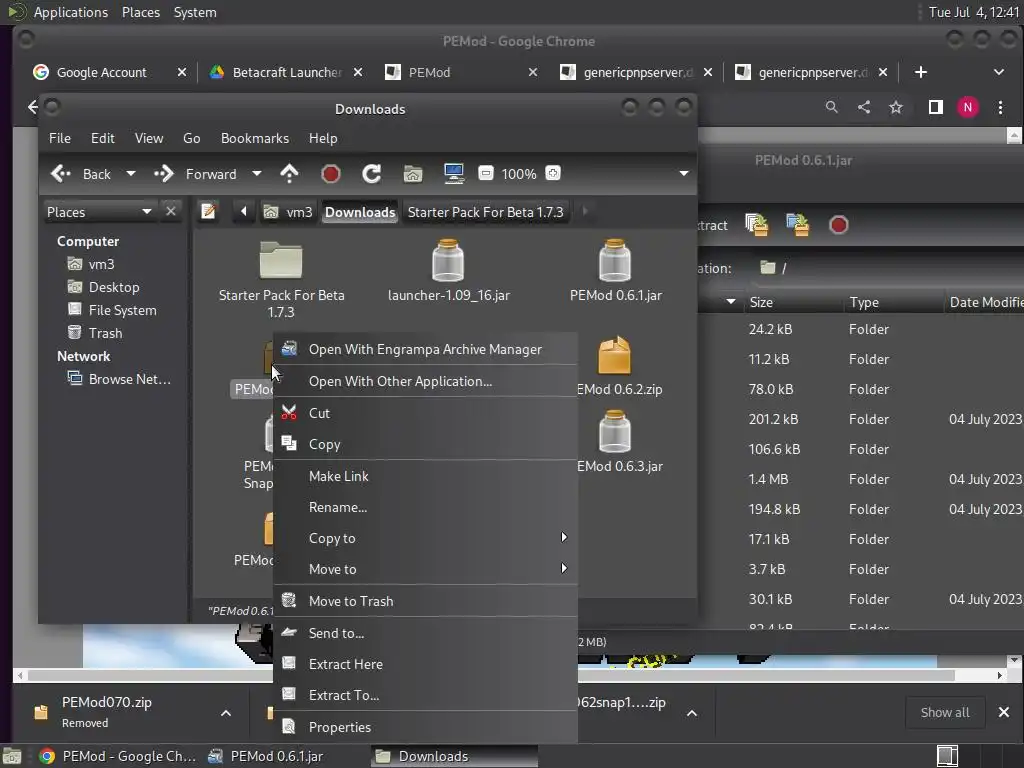The height and width of the screenshot is (768, 1024).
Task: Open Computer toolbar icon
Action: (x=453, y=174)
